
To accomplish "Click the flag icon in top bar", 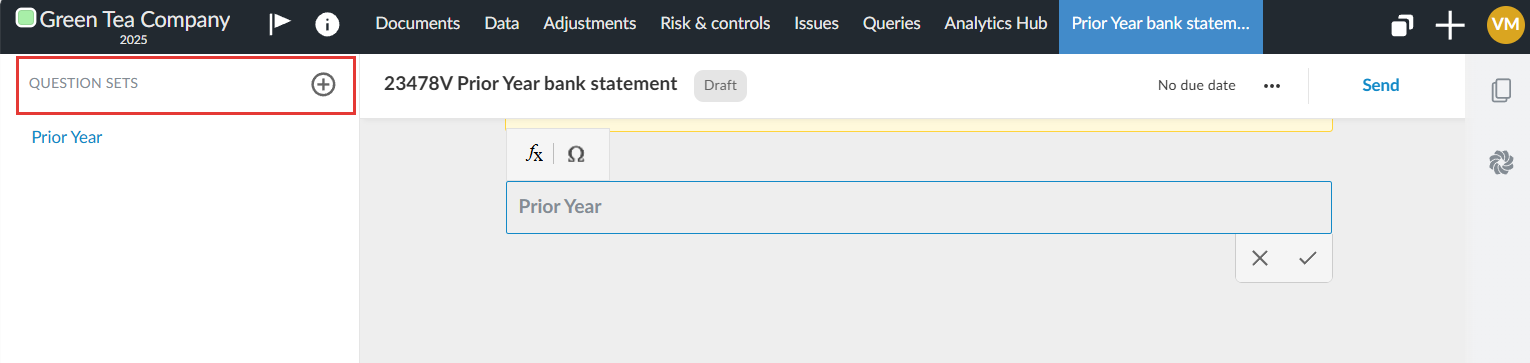I will click(x=280, y=25).
